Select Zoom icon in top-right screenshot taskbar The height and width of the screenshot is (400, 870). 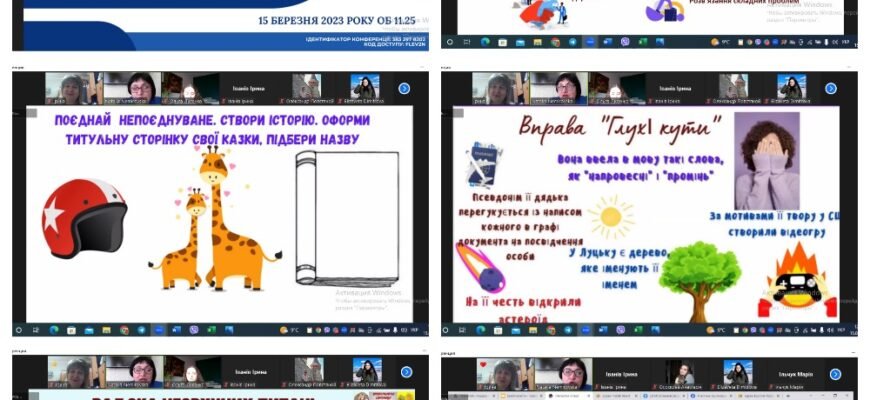590,42
